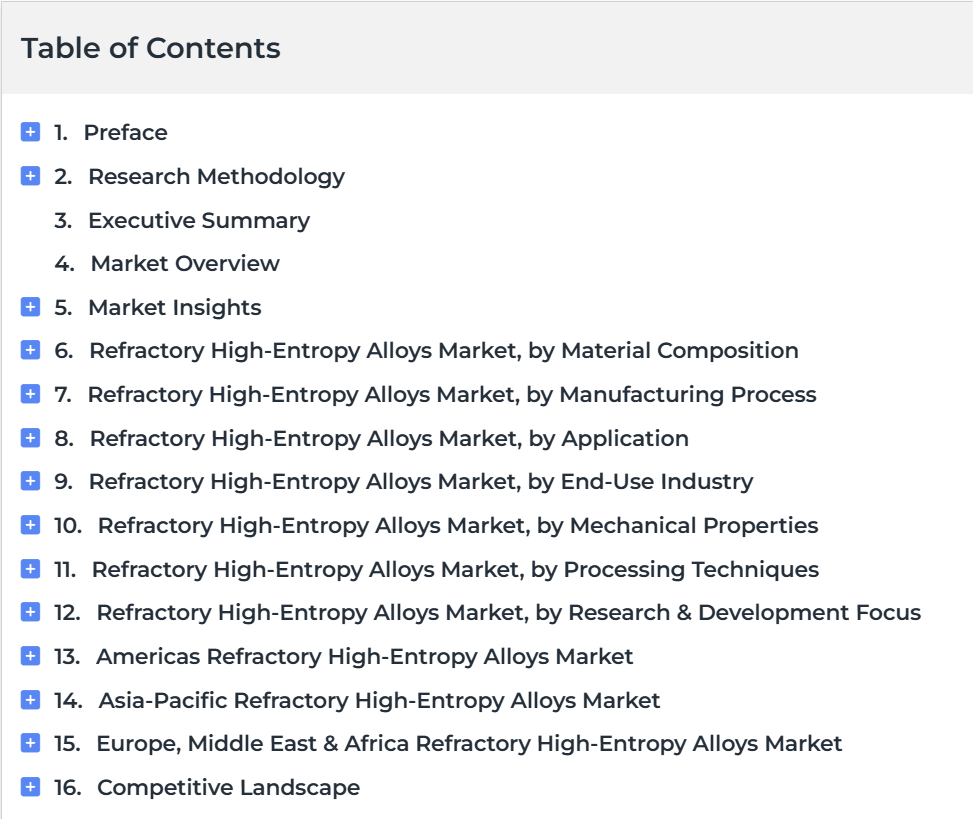Expand Competitive Landscape plus icon
This screenshot has width=973, height=819.
[30, 787]
